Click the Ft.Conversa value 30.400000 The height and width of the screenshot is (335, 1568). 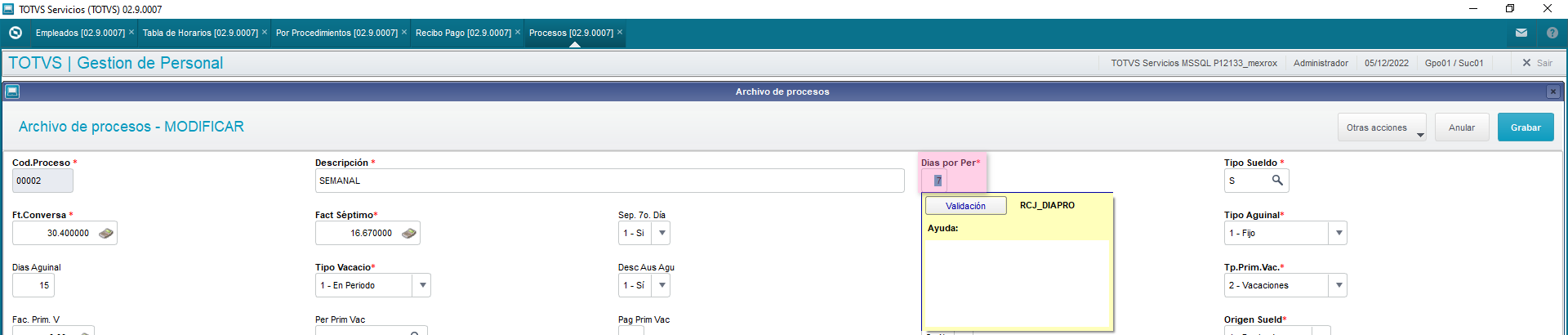[x=68, y=233]
